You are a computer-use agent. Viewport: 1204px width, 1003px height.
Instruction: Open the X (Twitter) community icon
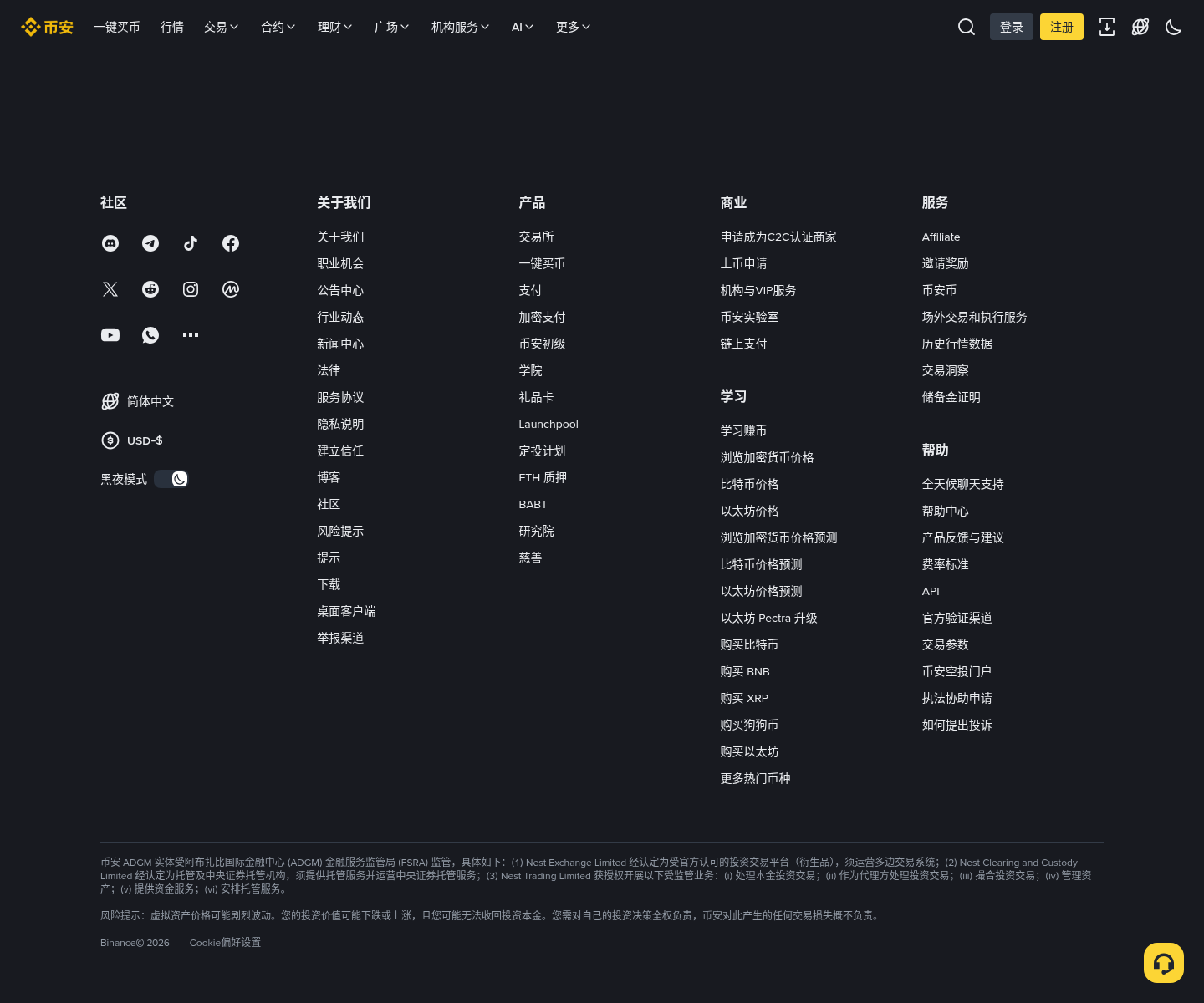click(110, 289)
